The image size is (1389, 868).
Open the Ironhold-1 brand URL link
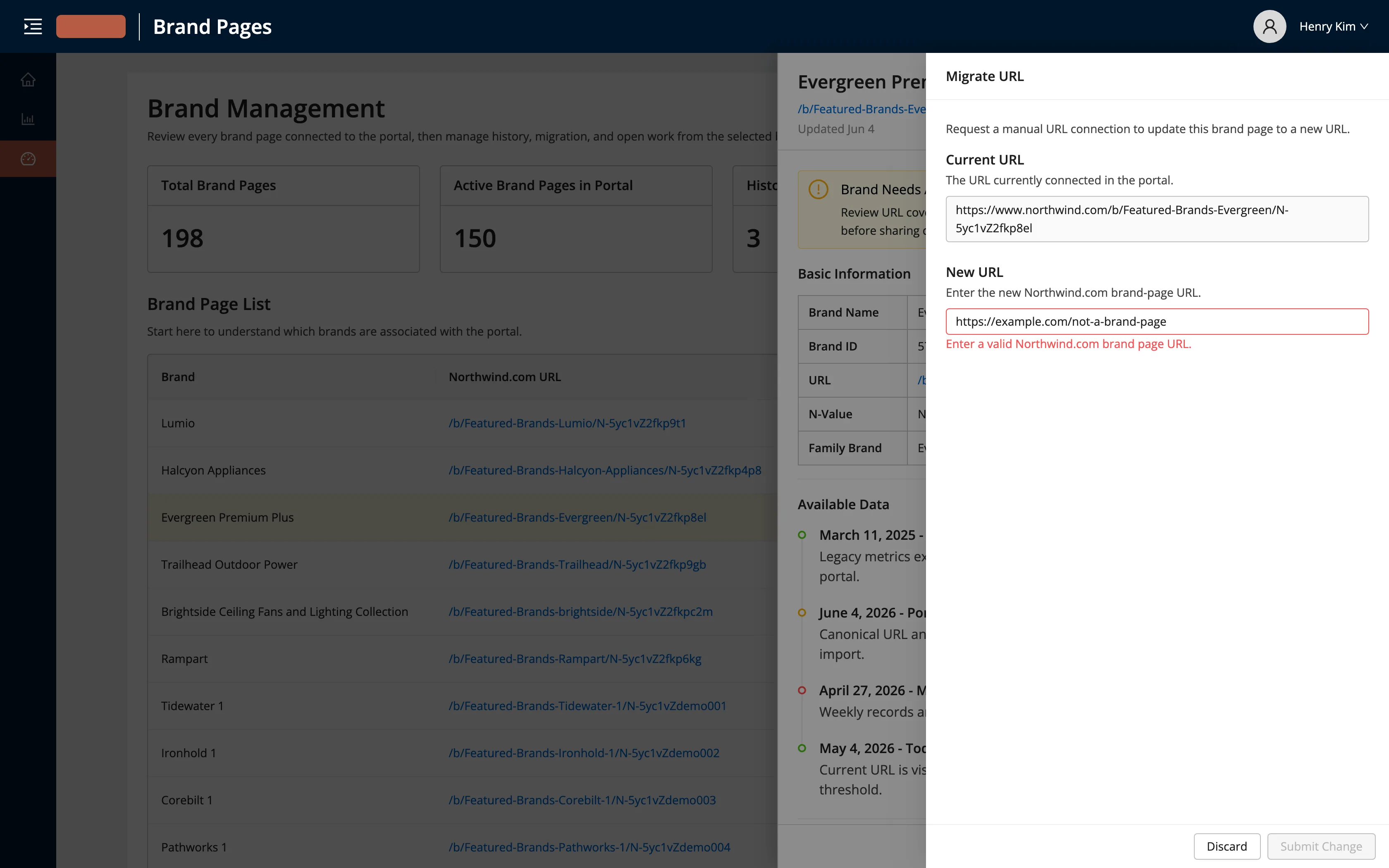click(x=584, y=753)
